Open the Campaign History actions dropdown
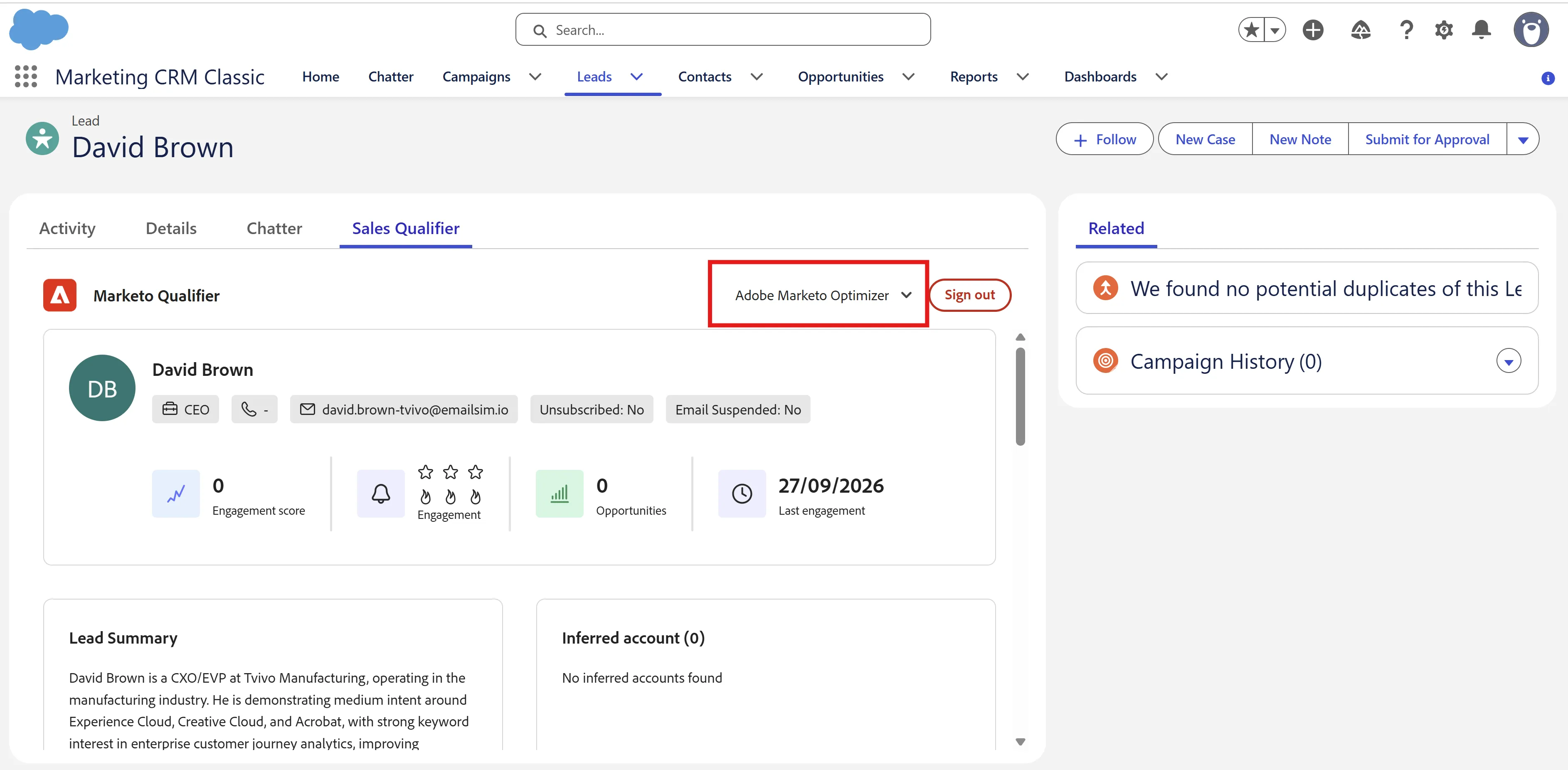Screen dimensions: 1568x770 (1508, 361)
